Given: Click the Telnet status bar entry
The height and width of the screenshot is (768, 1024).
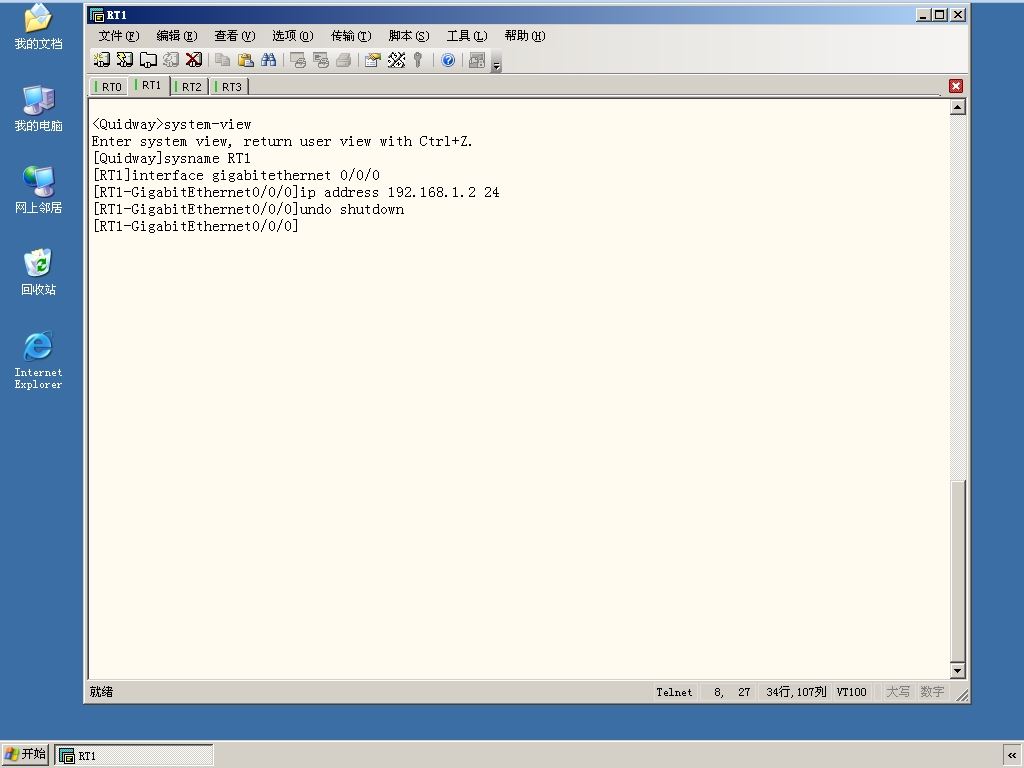Looking at the screenshot, I should [x=674, y=692].
